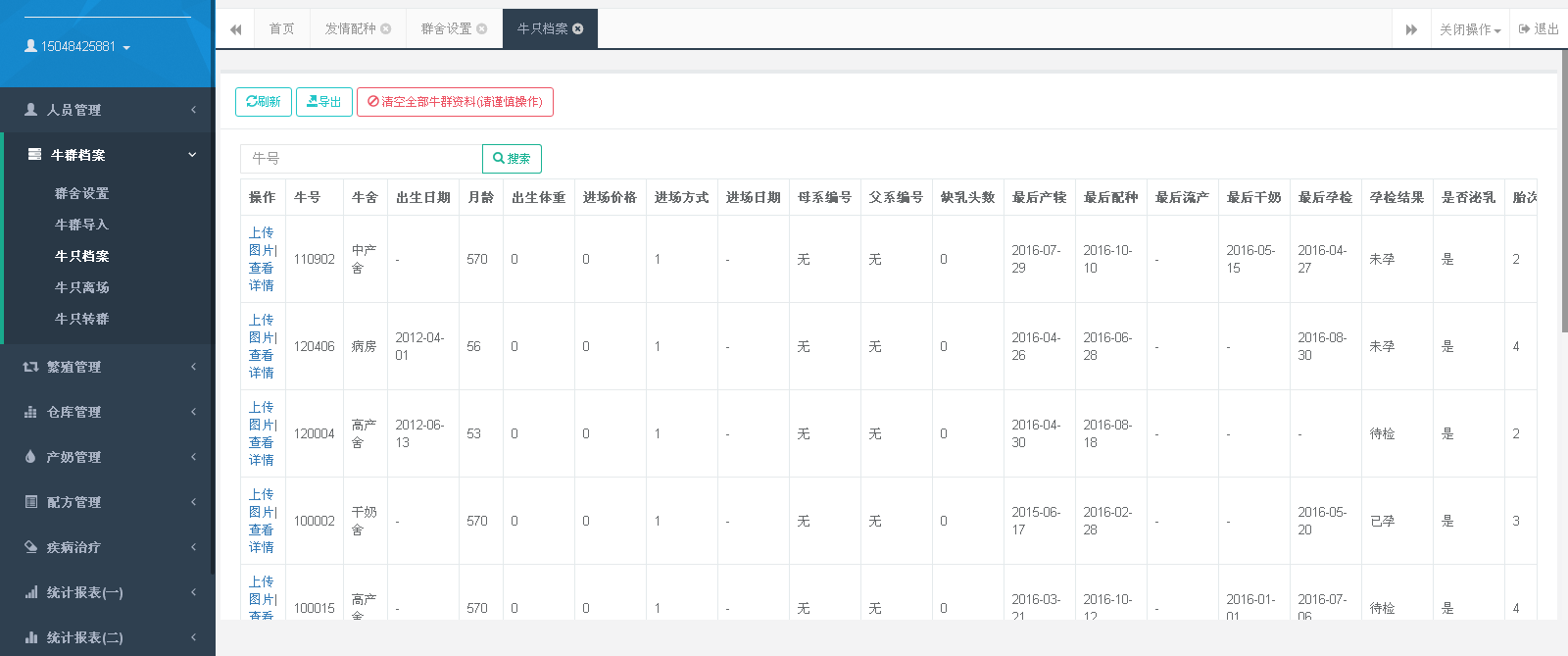Expand the 繁殖管理 menu chevron
1568x656 pixels.
[x=193, y=367]
